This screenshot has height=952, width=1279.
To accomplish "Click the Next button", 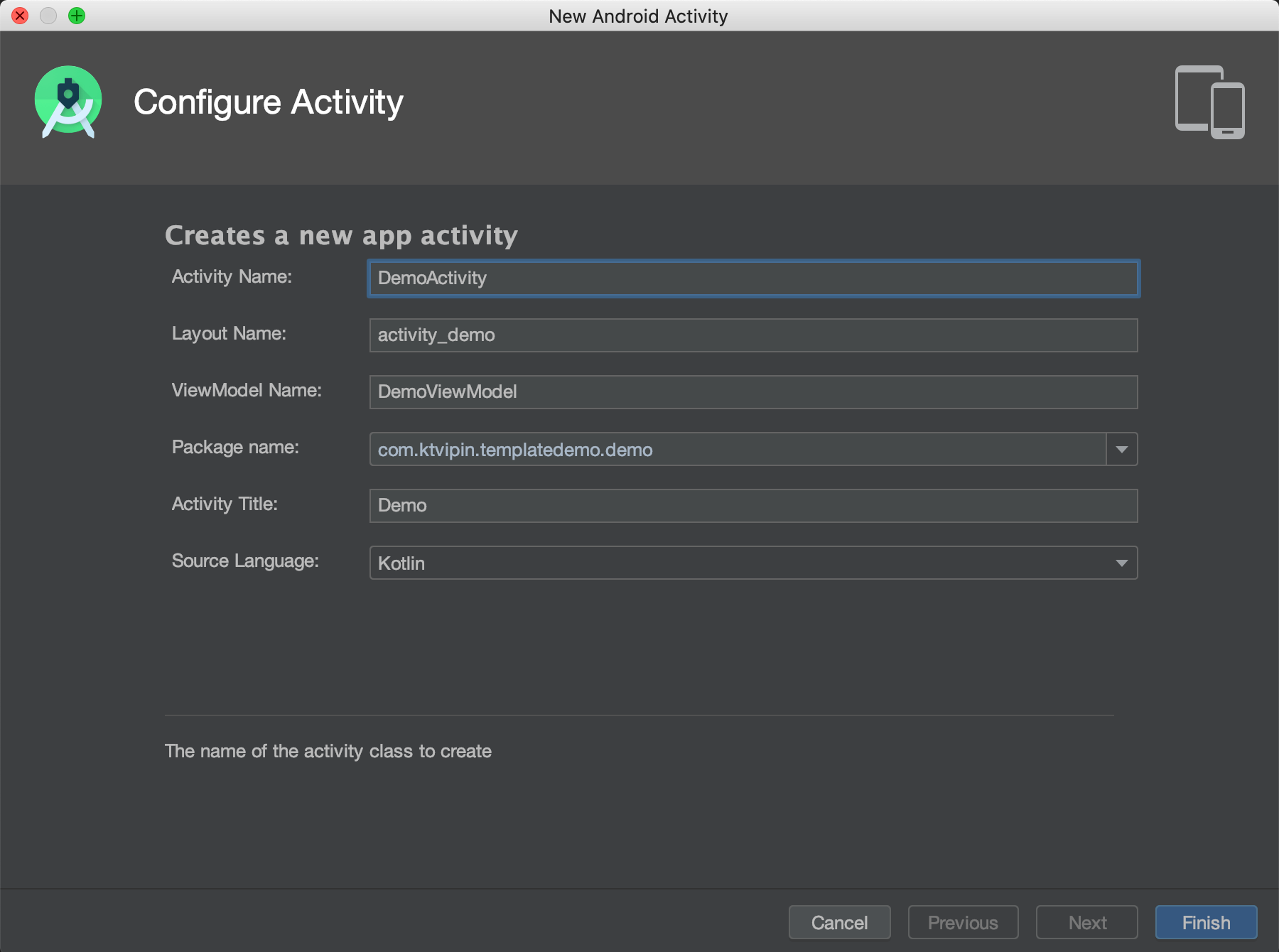I will click(1087, 922).
